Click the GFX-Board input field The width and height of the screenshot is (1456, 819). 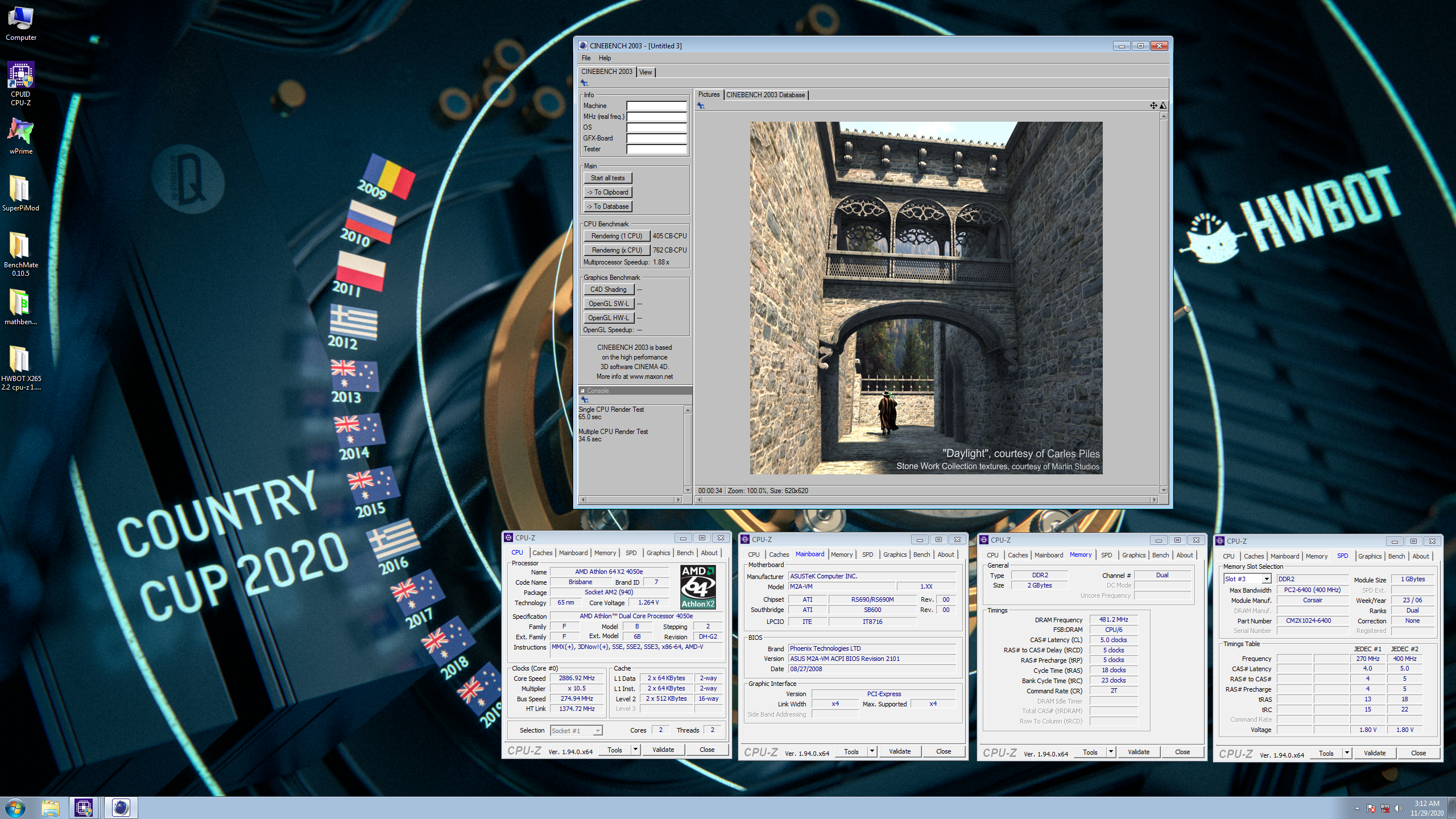tap(656, 138)
